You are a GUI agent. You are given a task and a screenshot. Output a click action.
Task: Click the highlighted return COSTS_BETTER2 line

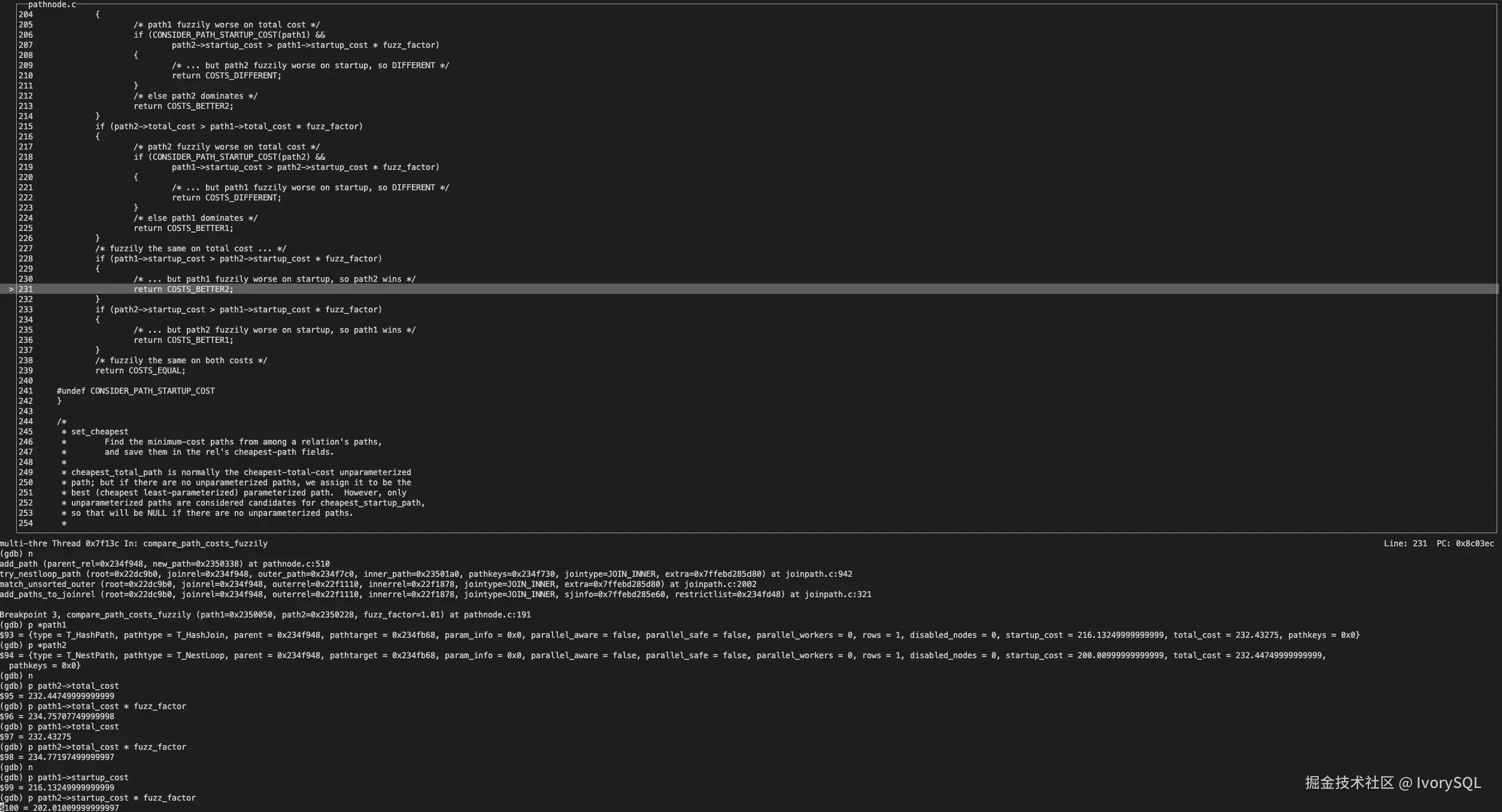click(x=183, y=290)
